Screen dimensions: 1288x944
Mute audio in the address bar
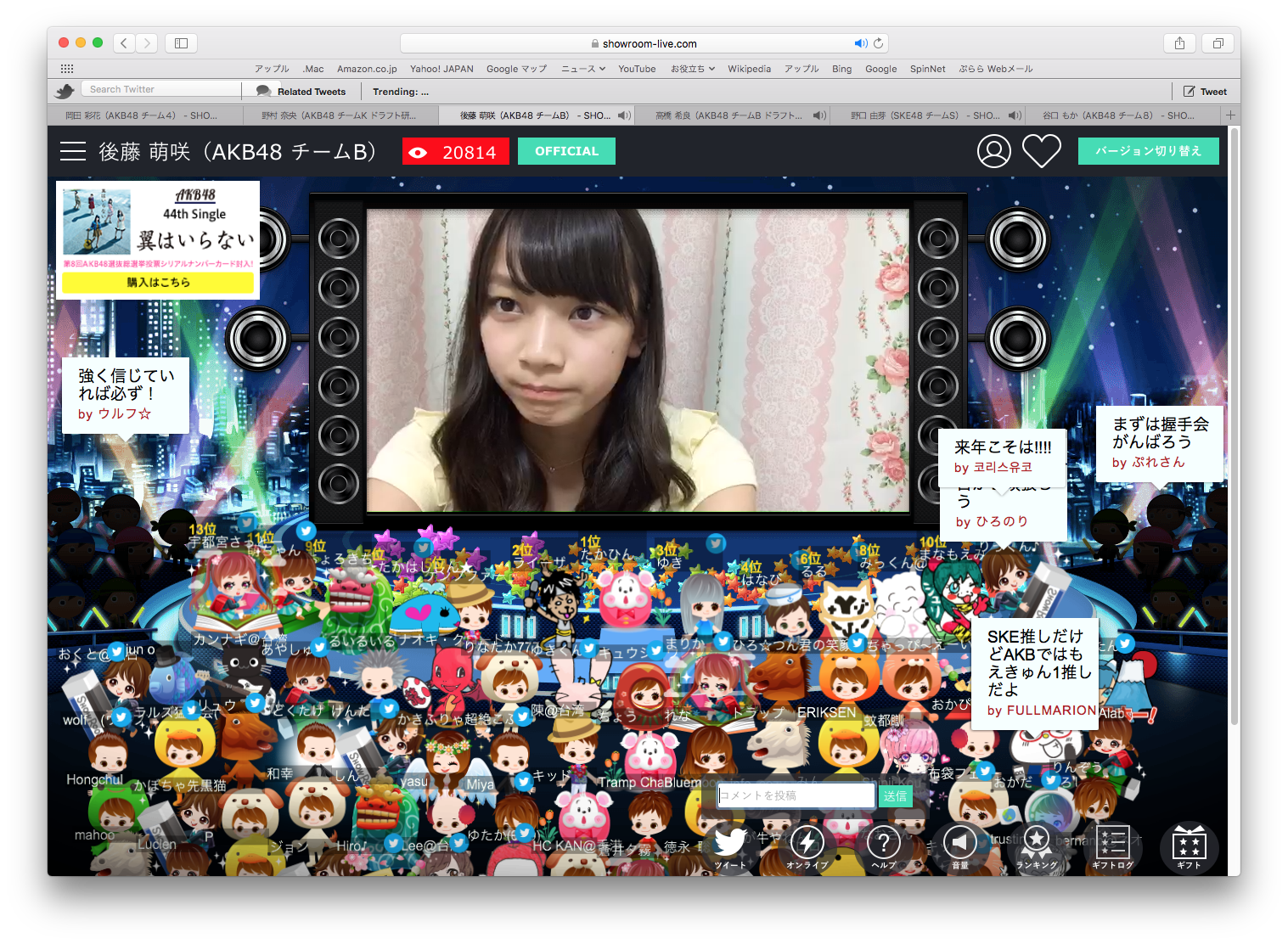[861, 43]
